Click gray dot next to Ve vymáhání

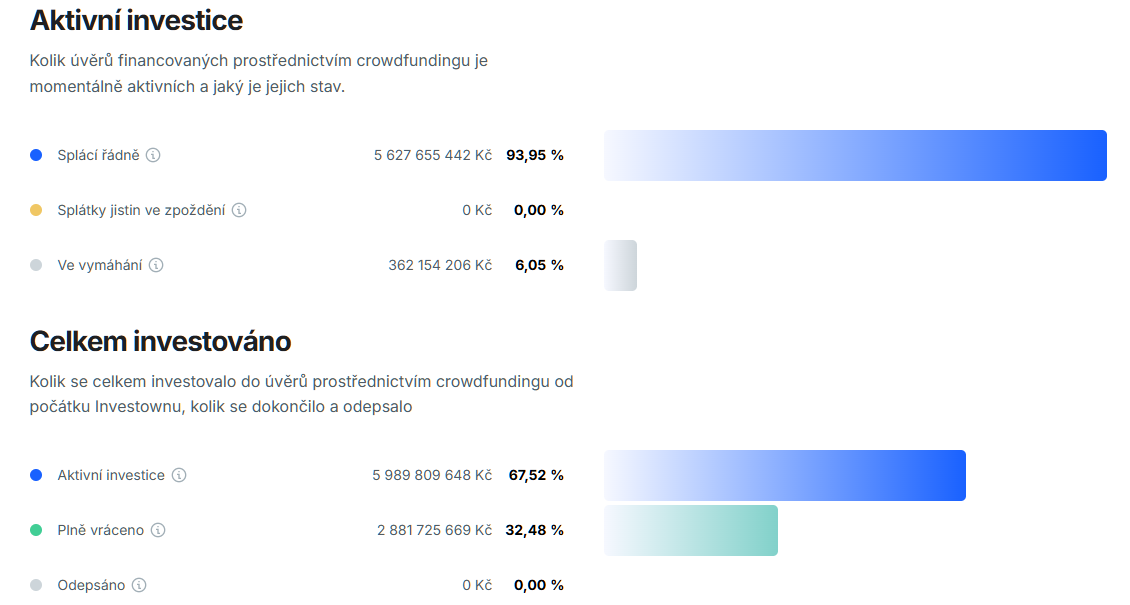[36, 265]
